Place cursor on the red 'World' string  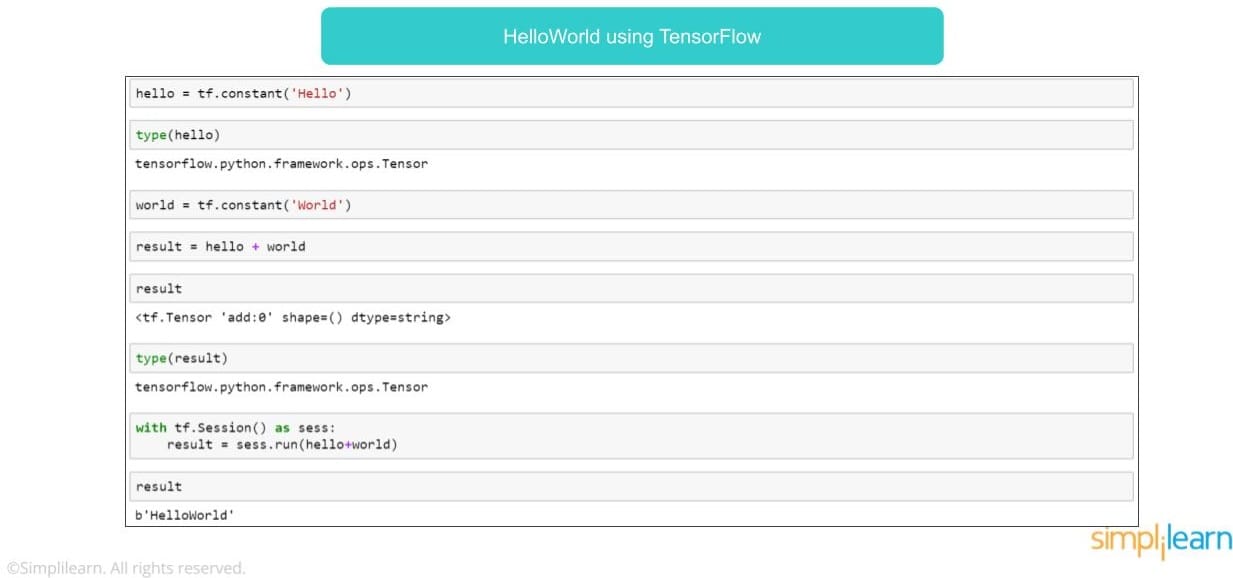(317, 205)
